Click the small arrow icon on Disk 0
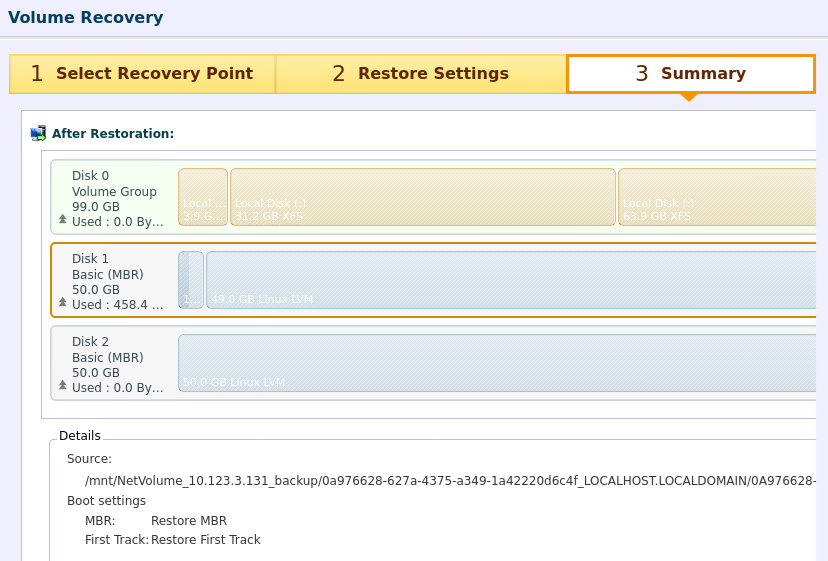828x561 pixels. click(x=62, y=219)
